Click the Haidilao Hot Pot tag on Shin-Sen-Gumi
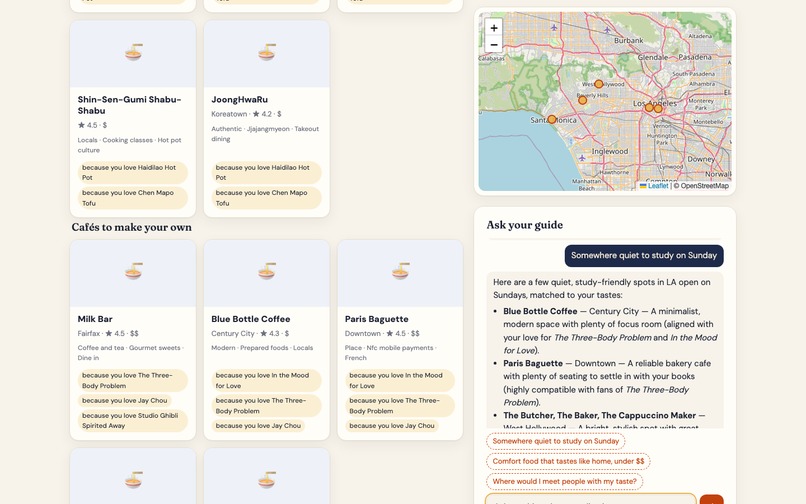 [x=133, y=172]
